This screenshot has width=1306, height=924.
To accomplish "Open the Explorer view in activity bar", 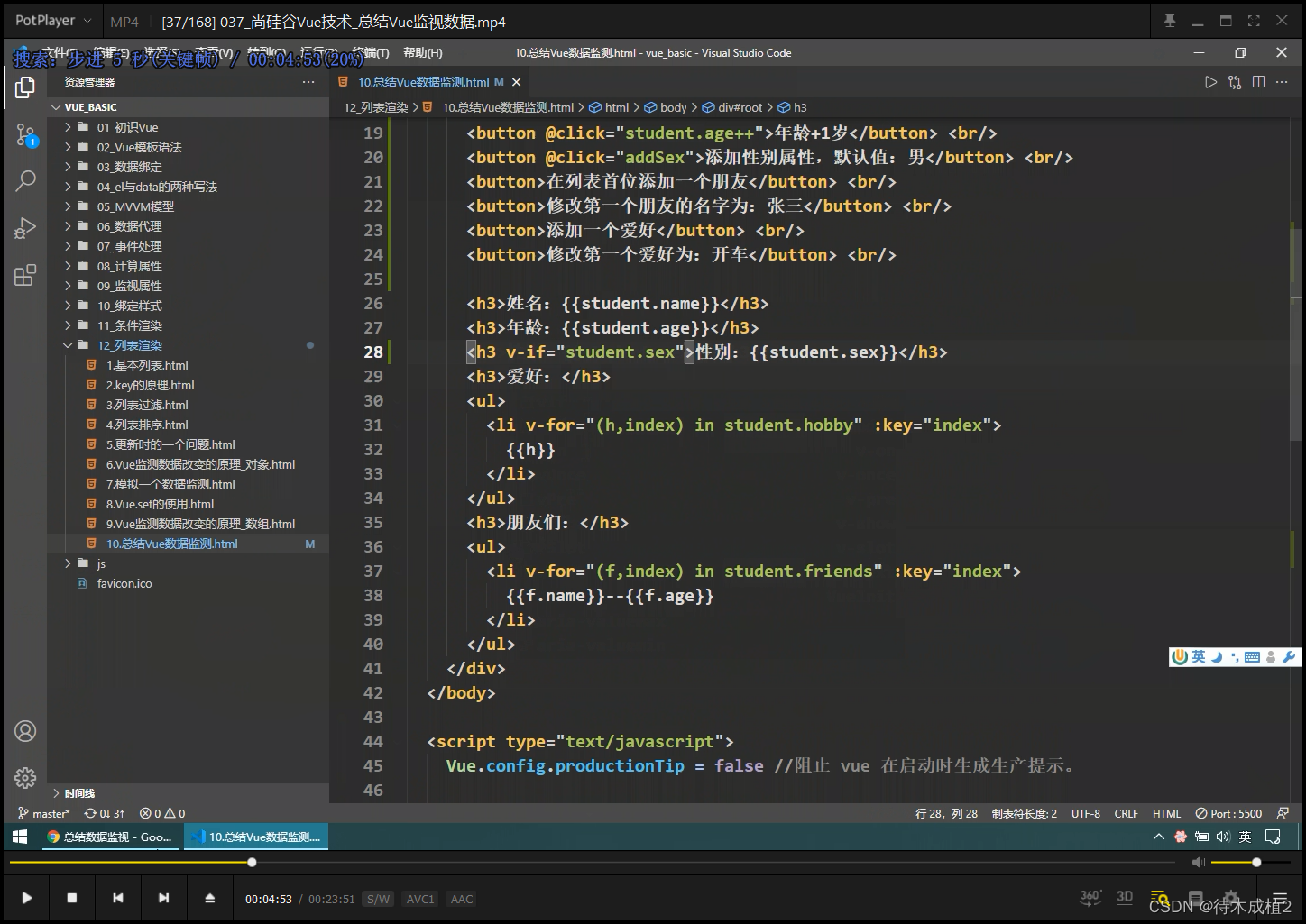I will (x=25, y=87).
